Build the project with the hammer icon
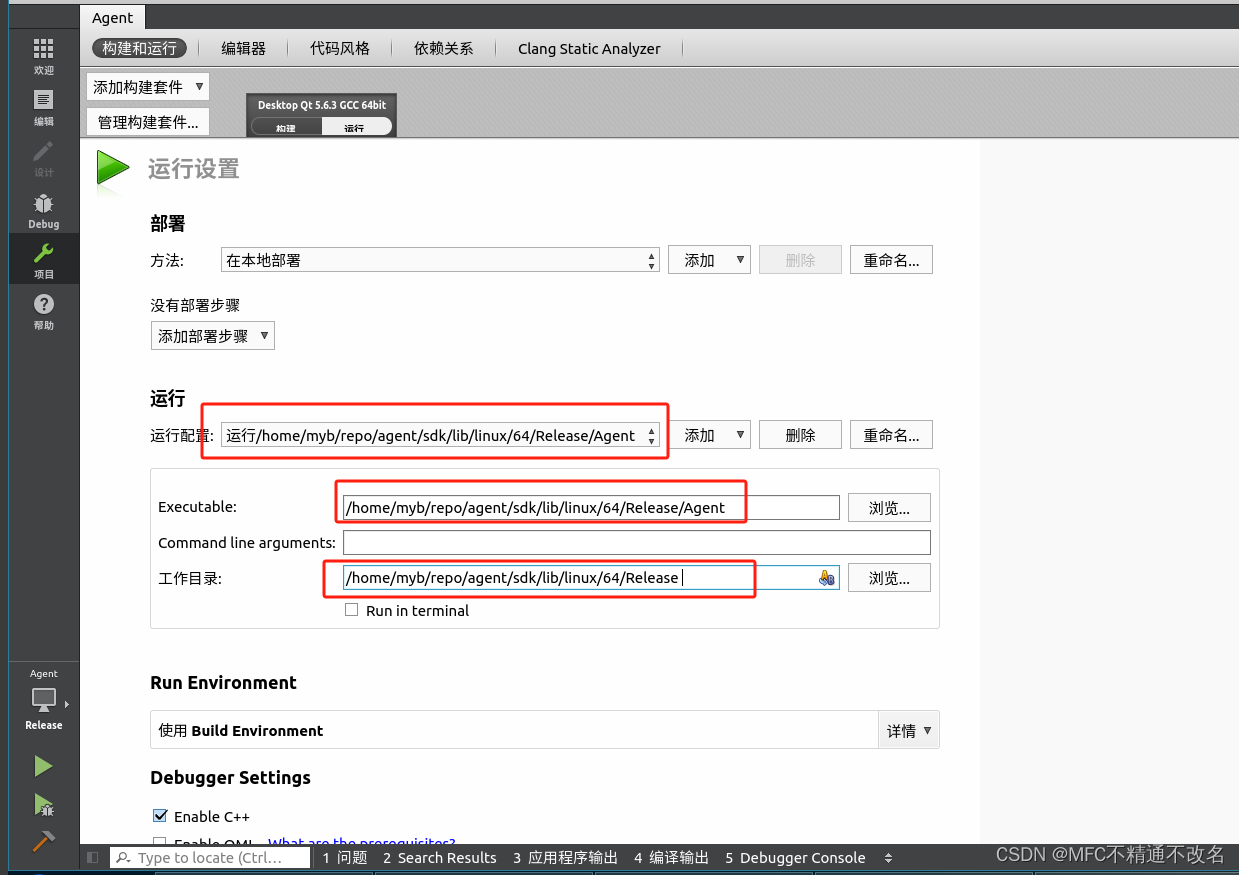The height and width of the screenshot is (875, 1239). tap(43, 842)
